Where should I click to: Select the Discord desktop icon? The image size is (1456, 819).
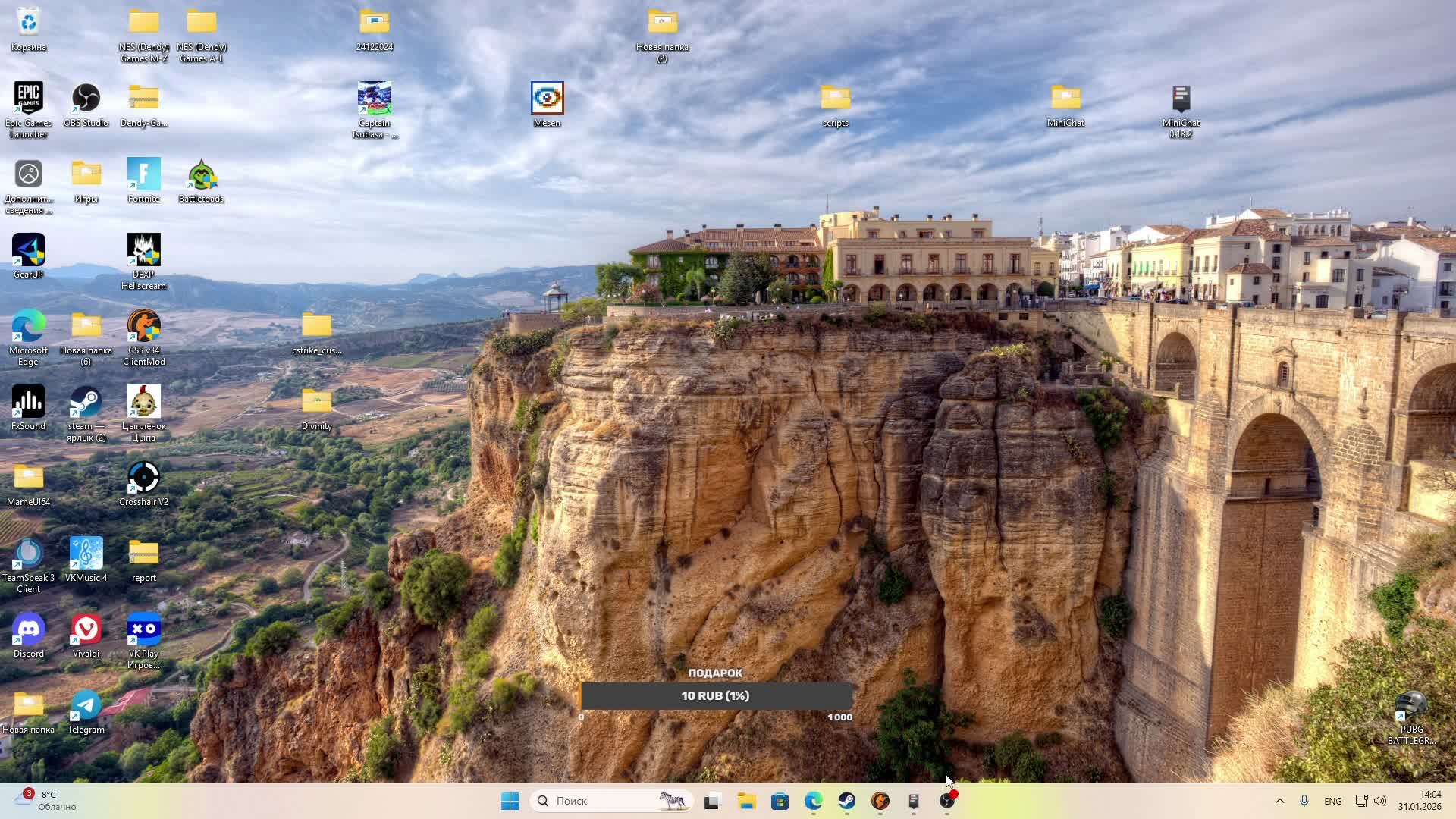point(28,629)
